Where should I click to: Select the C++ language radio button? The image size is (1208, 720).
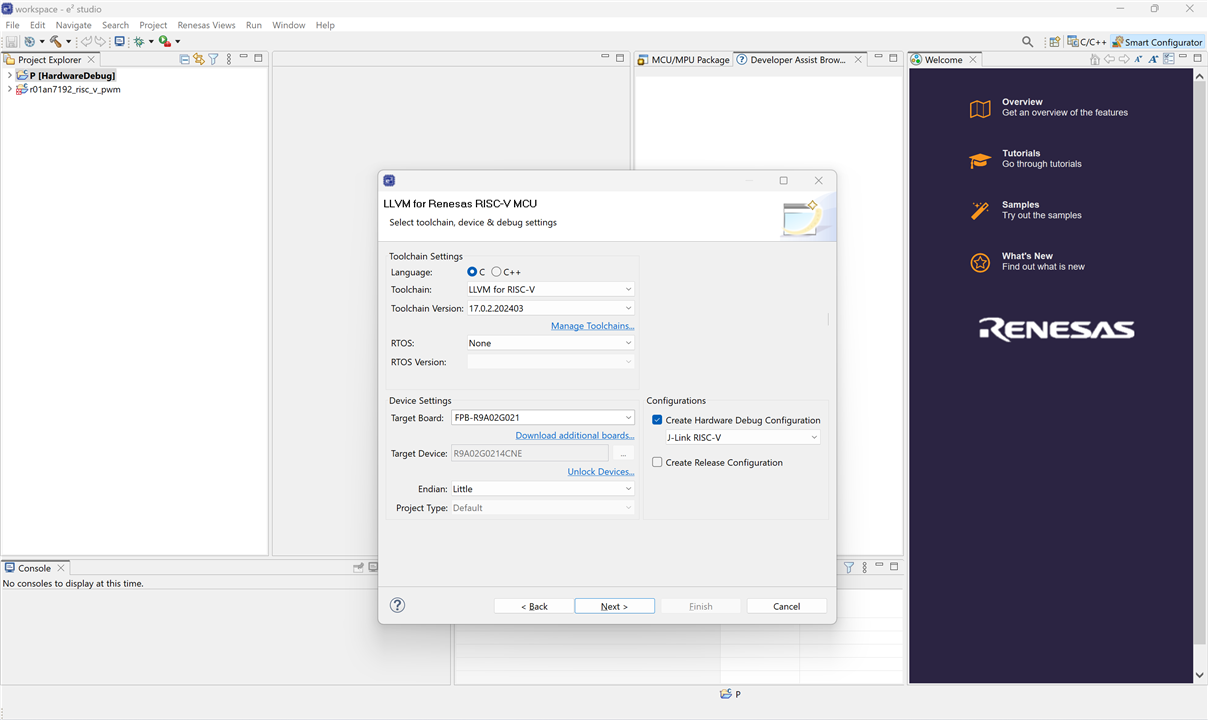497,272
